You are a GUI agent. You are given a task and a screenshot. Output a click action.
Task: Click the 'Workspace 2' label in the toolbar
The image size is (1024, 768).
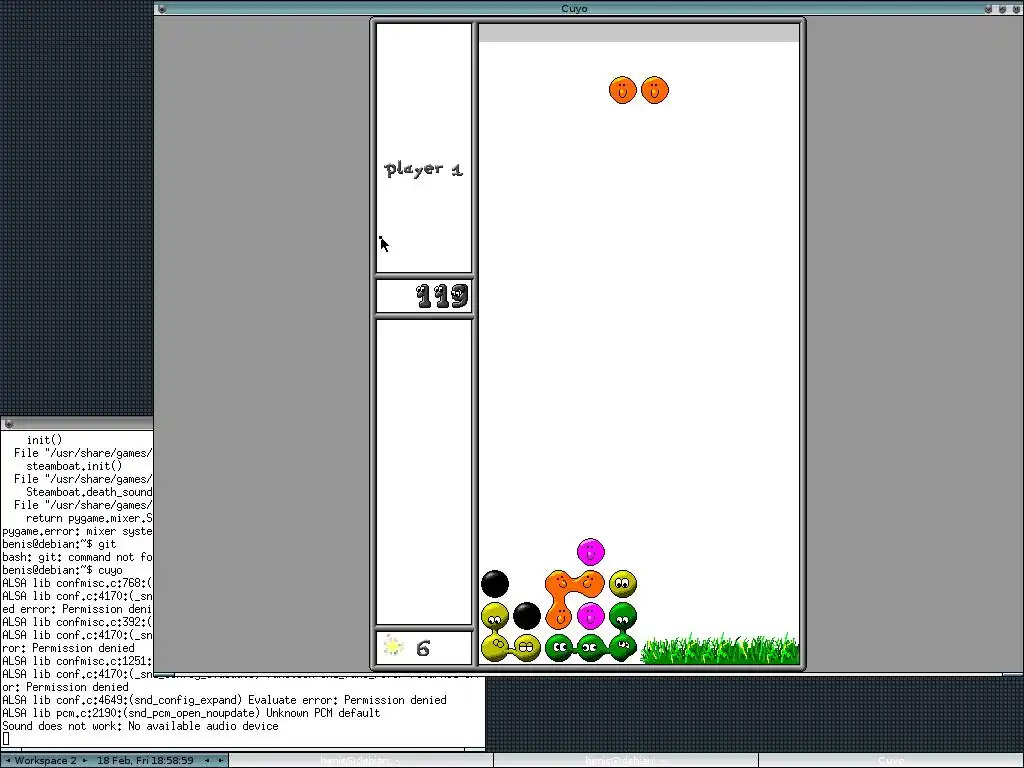pyautogui.click(x=46, y=760)
